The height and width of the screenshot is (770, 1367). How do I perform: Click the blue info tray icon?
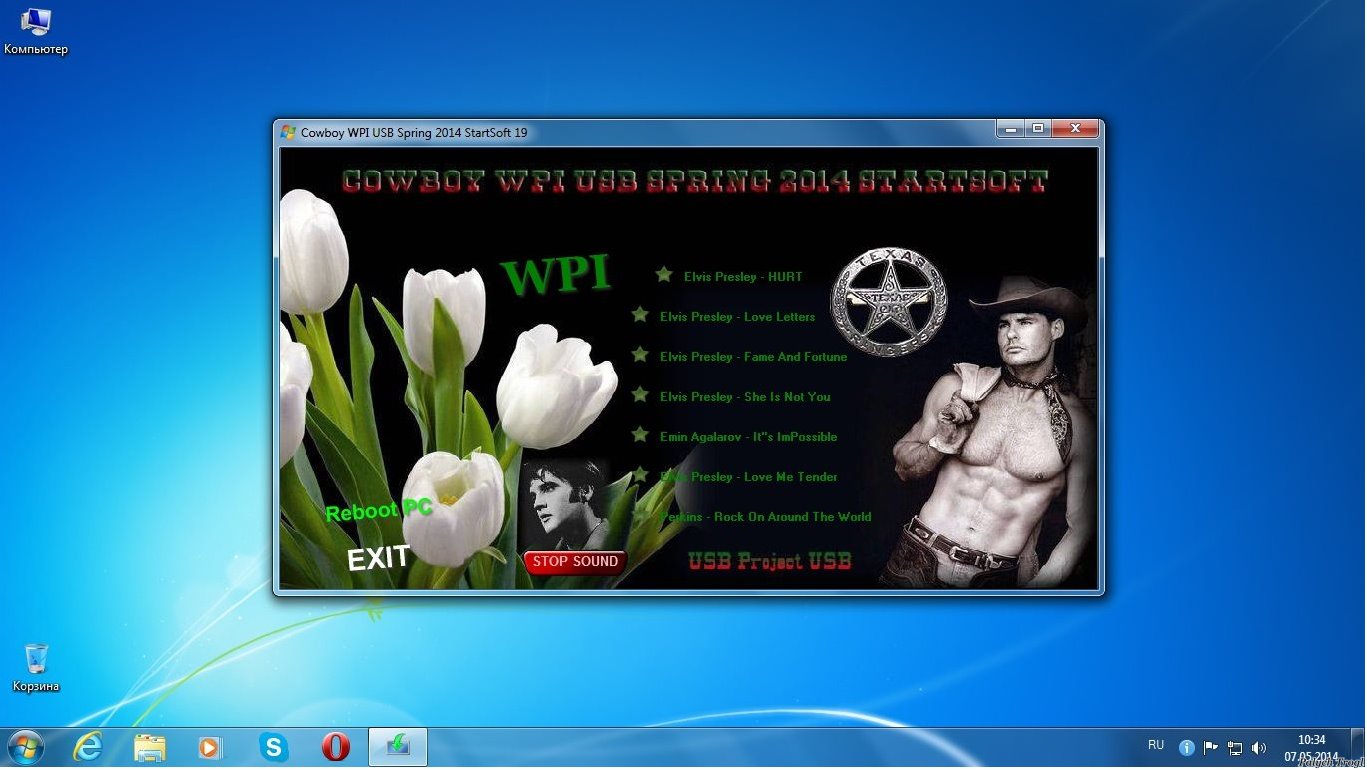pos(1187,747)
